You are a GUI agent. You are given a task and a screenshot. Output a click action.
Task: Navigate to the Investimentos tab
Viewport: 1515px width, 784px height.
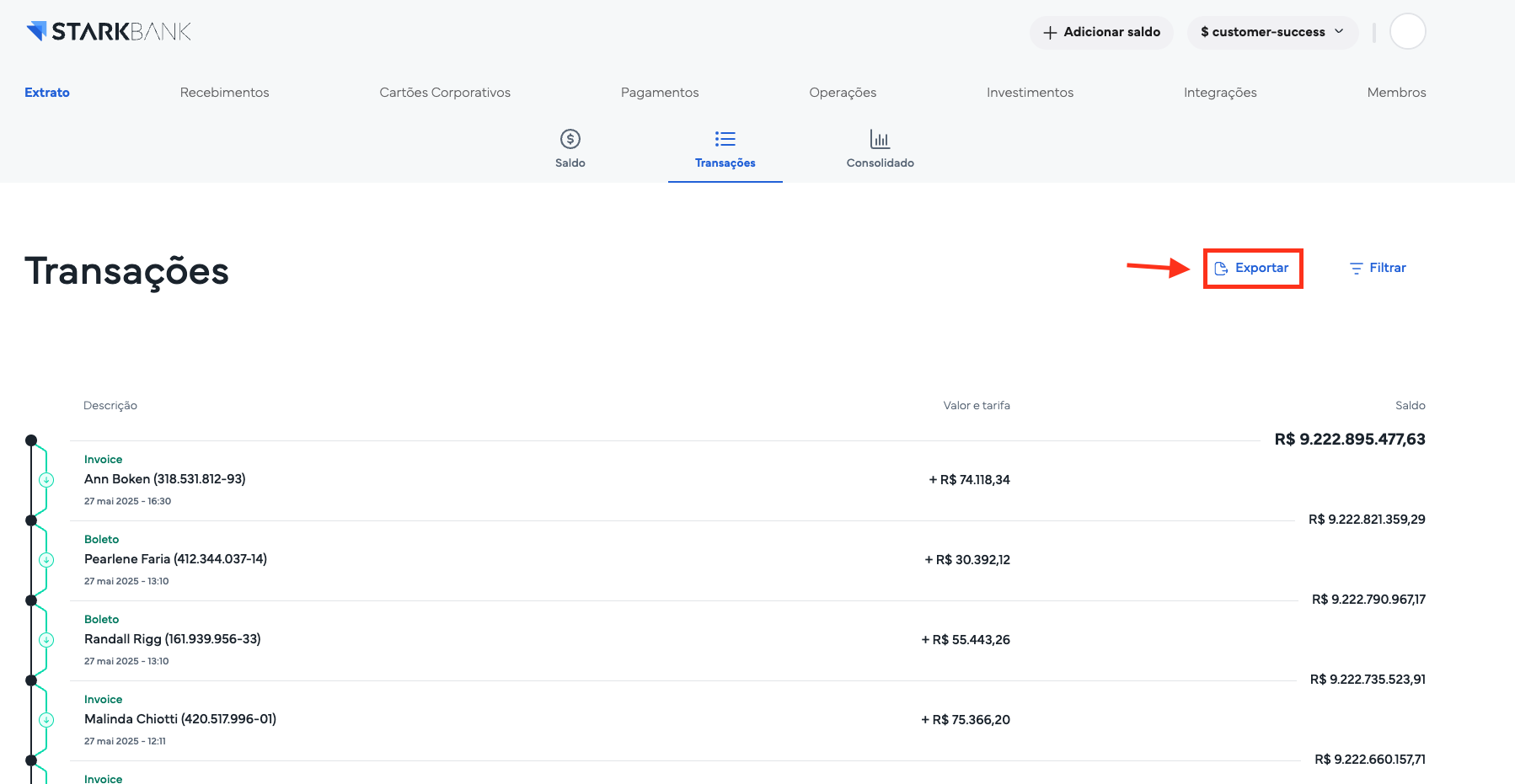(x=1030, y=93)
